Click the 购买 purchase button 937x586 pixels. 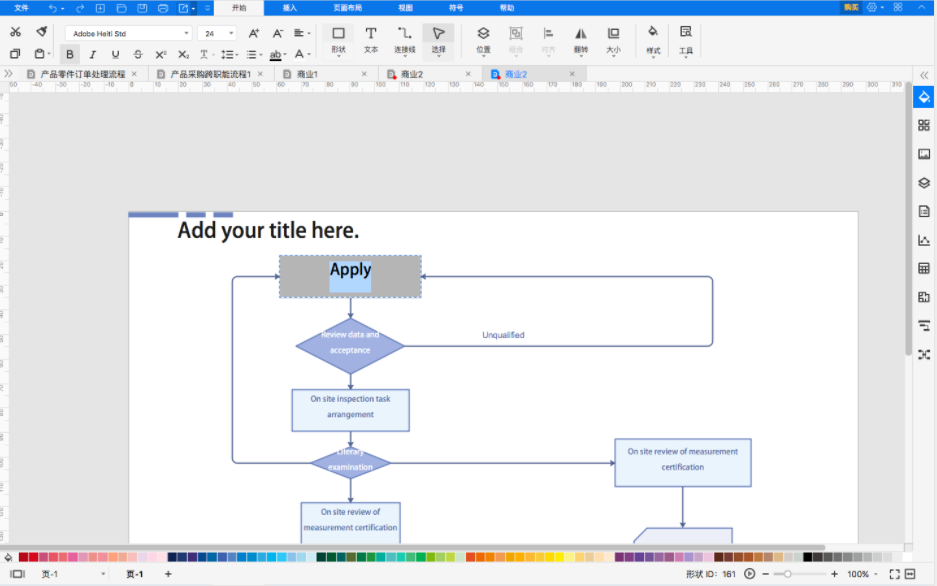click(x=851, y=7)
